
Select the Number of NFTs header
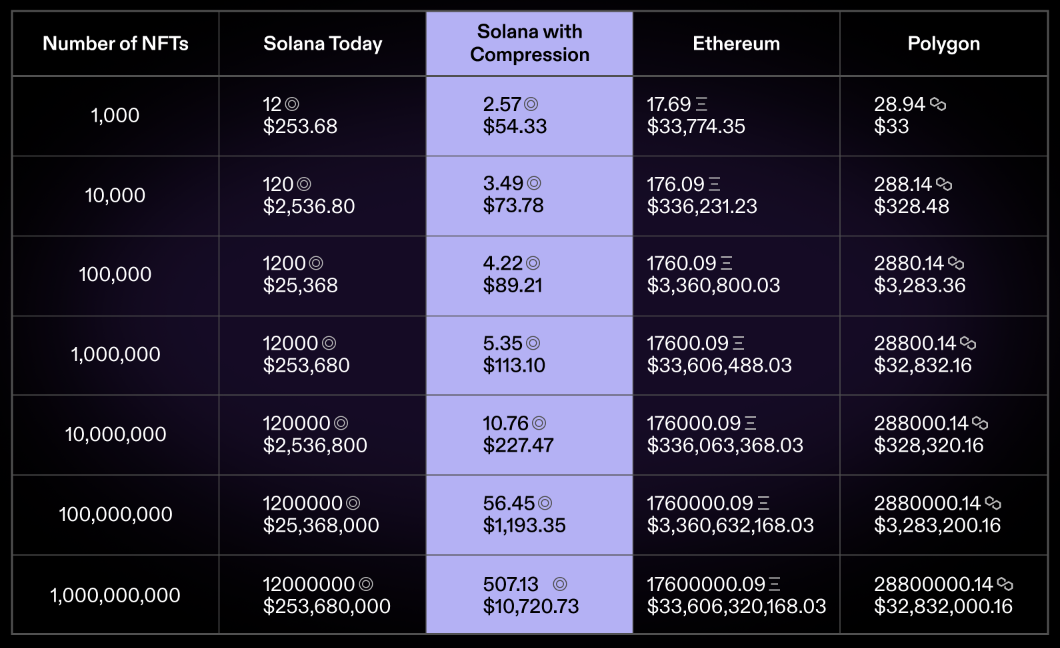pos(116,43)
